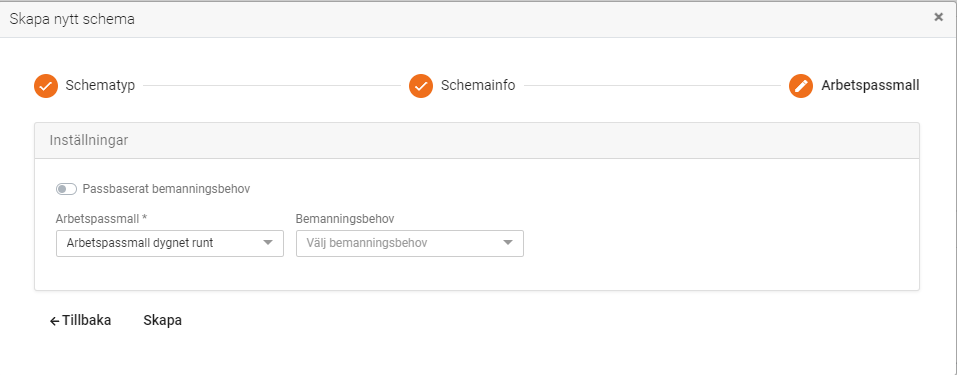This screenshot has width=957, height=375.
Task: Click the Skapa nytt schema title
Action: (72, 20)
